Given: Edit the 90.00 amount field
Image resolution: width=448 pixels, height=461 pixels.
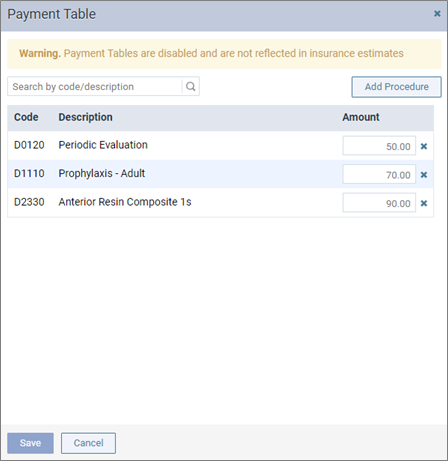Looking at the screenshot, I should coord(379,203).
